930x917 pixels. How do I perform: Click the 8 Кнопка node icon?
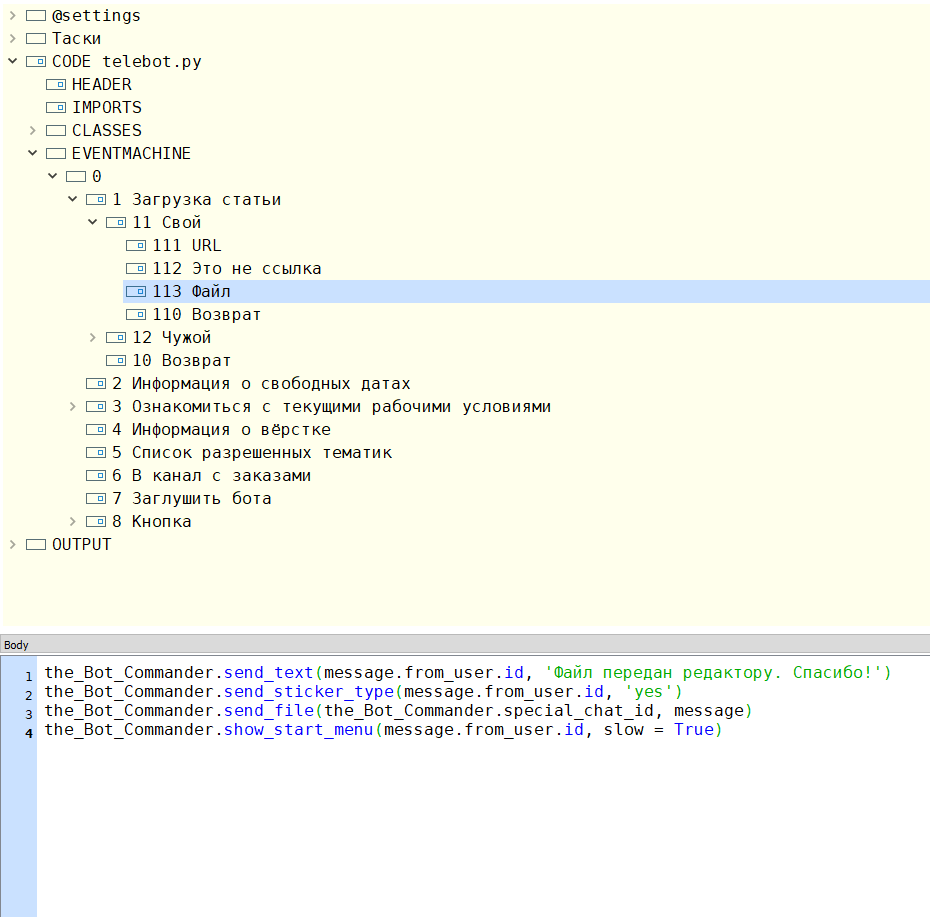click(96, 521)
